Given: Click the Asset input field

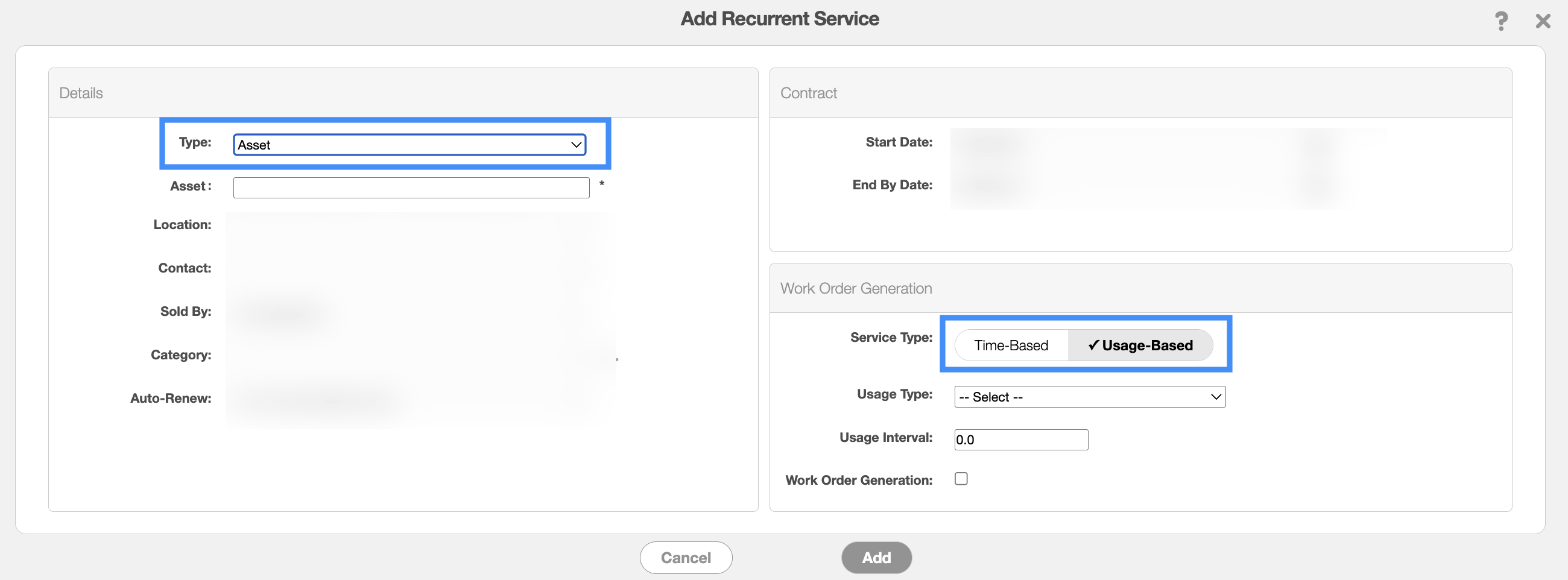Looking at the screenshot, I should click(411, 188).
